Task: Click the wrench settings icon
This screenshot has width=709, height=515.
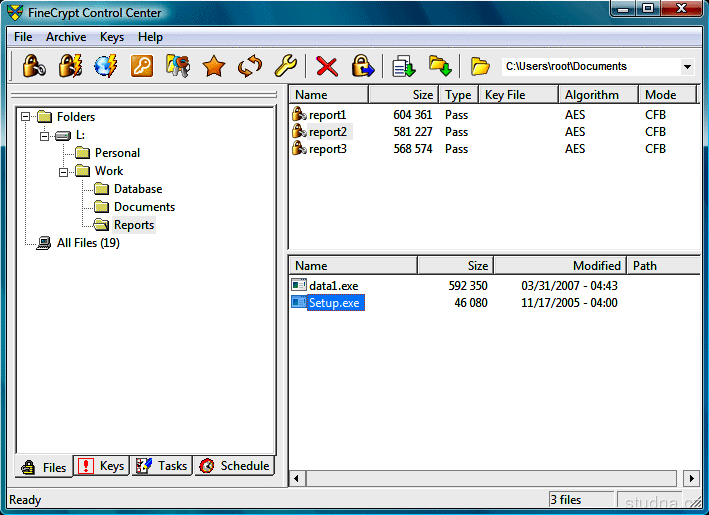Action: (285, 67)
